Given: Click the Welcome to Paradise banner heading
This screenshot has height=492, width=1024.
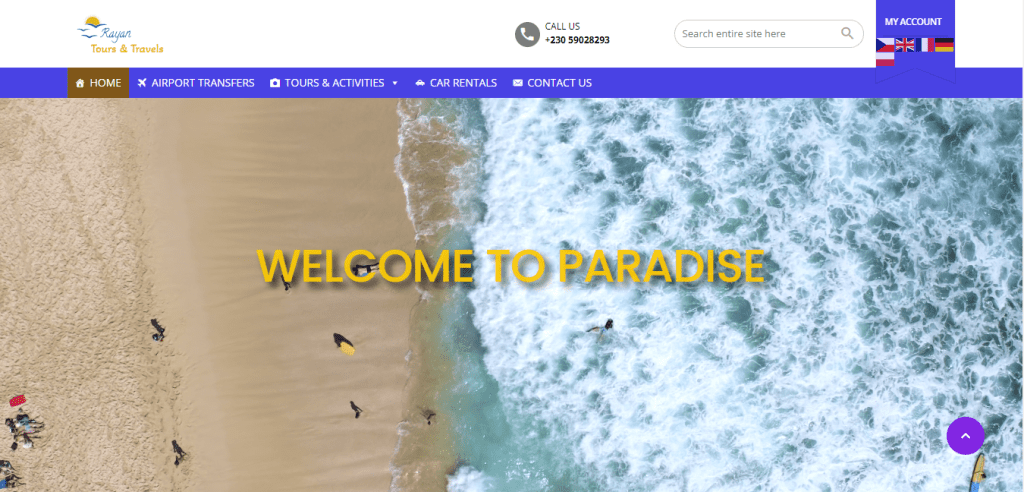Looking at the screenshot, I should point(511,266).
